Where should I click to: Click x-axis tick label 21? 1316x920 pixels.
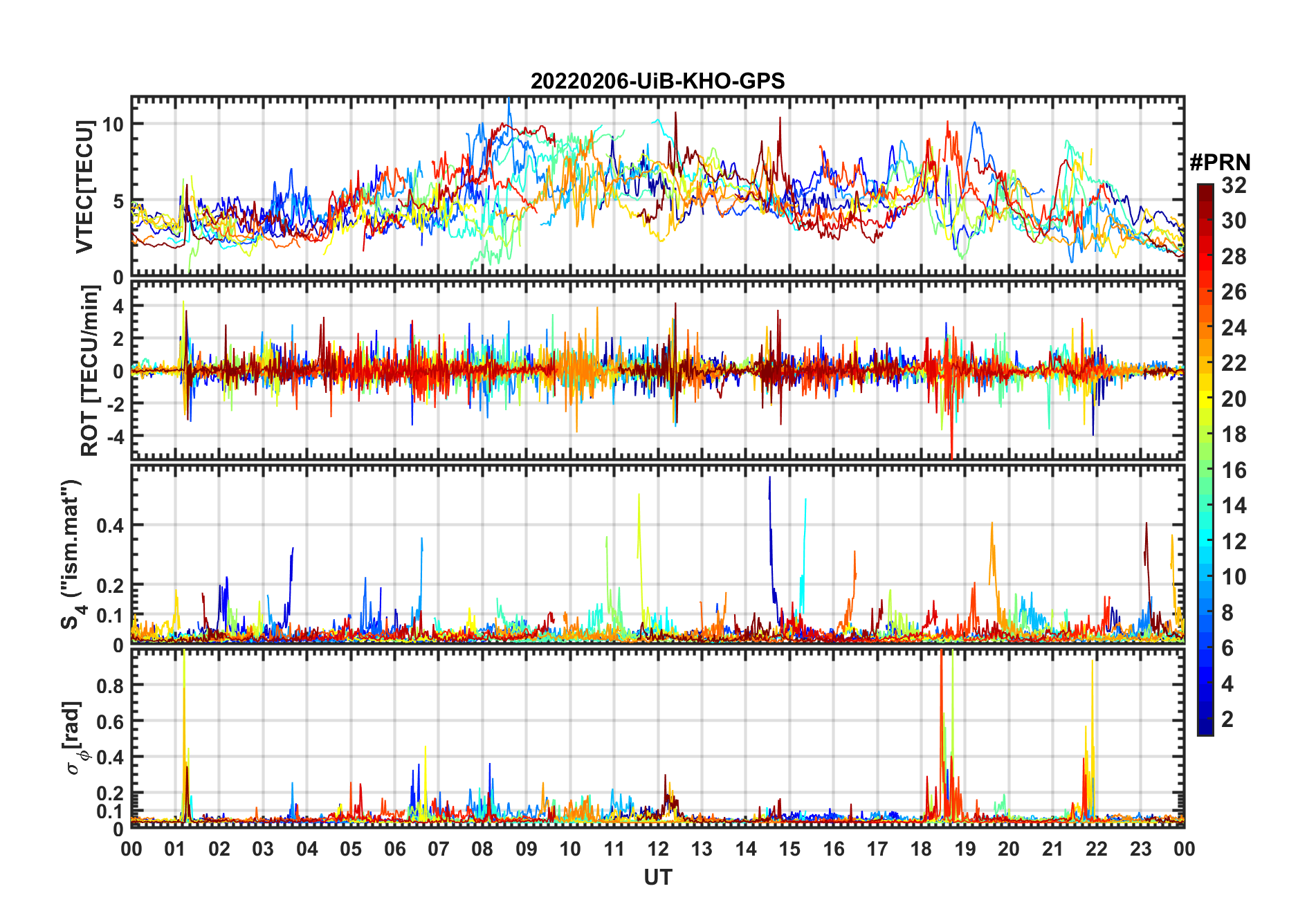pos(1052,849)
